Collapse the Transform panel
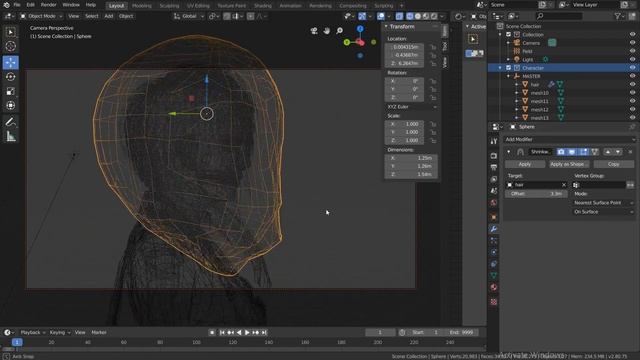 (386, 27)
